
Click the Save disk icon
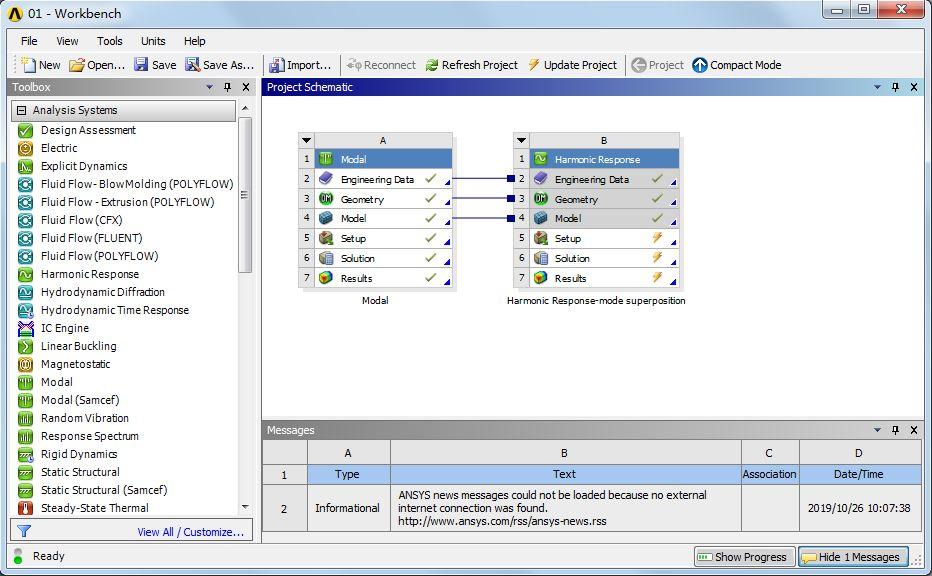coord(141,65)
